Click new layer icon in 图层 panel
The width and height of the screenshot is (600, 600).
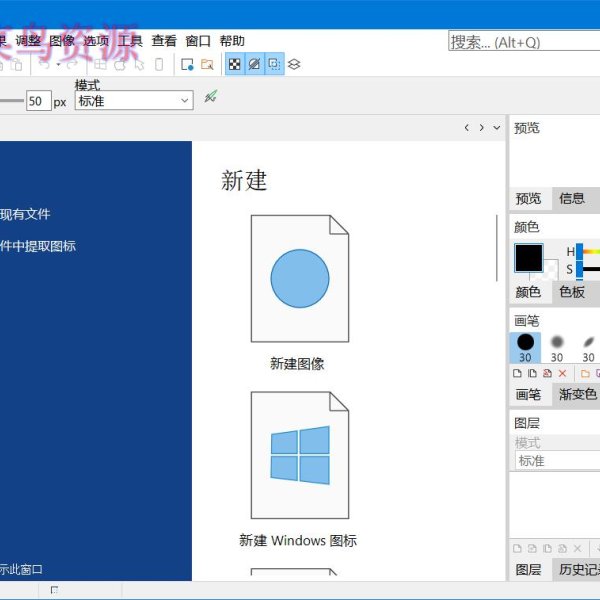coord(517,549)
